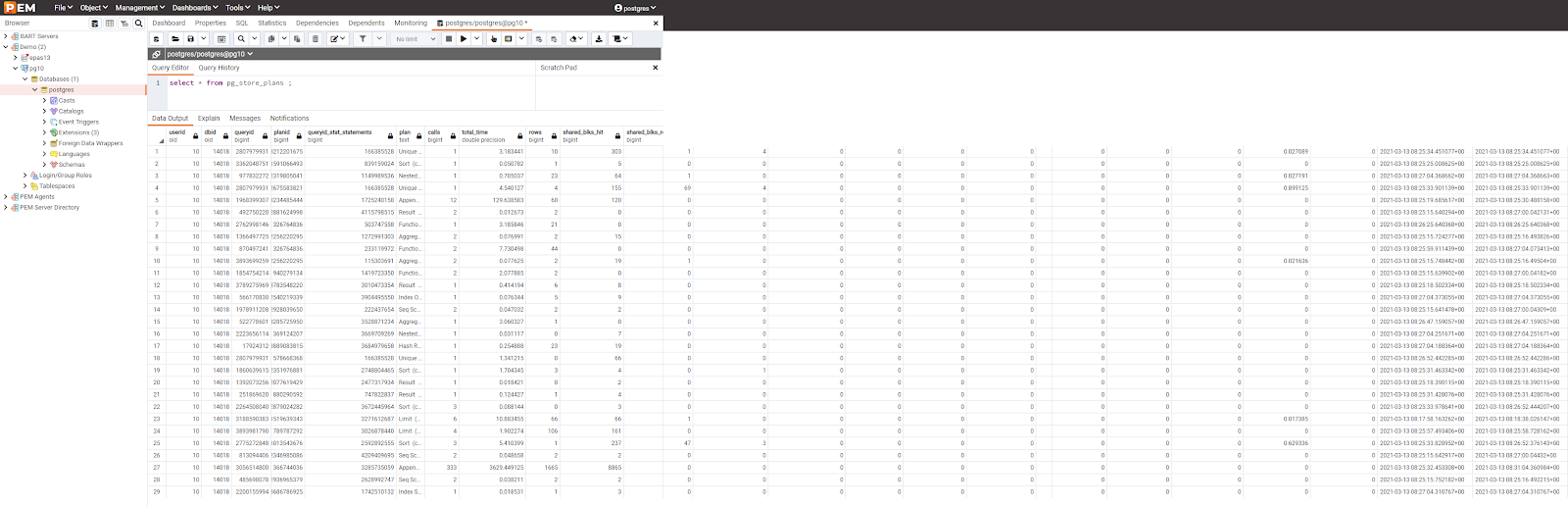Click the Copy icon in query toolbar

tap(270, 39)
